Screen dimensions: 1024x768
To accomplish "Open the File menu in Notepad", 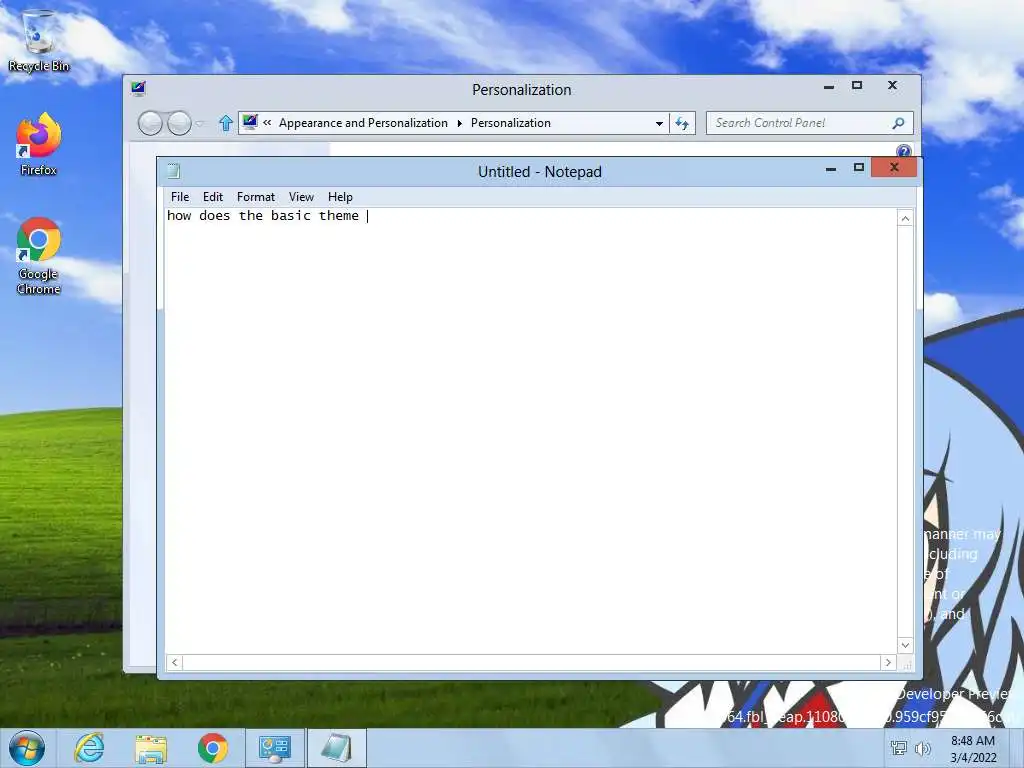I will click(180, 197).
